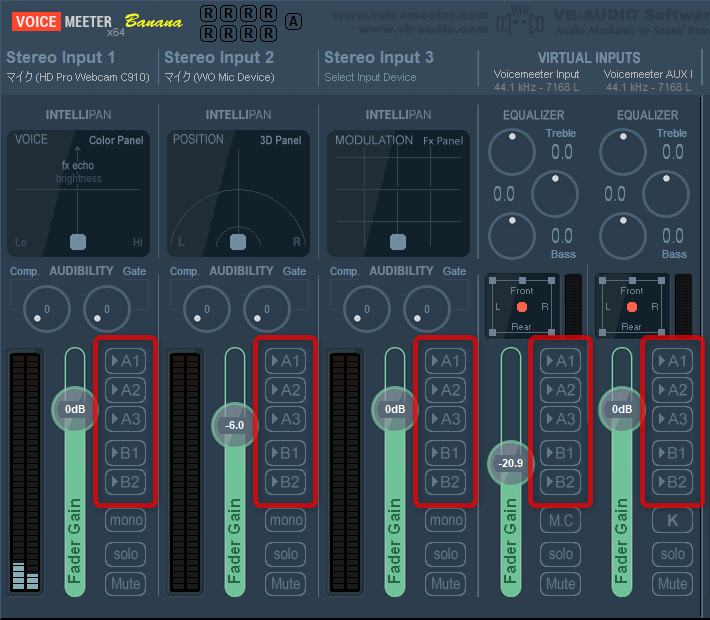710x620 pixels.
Task: Solo the Voicemeeter Input virtual strip
Action: pyautogui.click(x=561, y=554)
